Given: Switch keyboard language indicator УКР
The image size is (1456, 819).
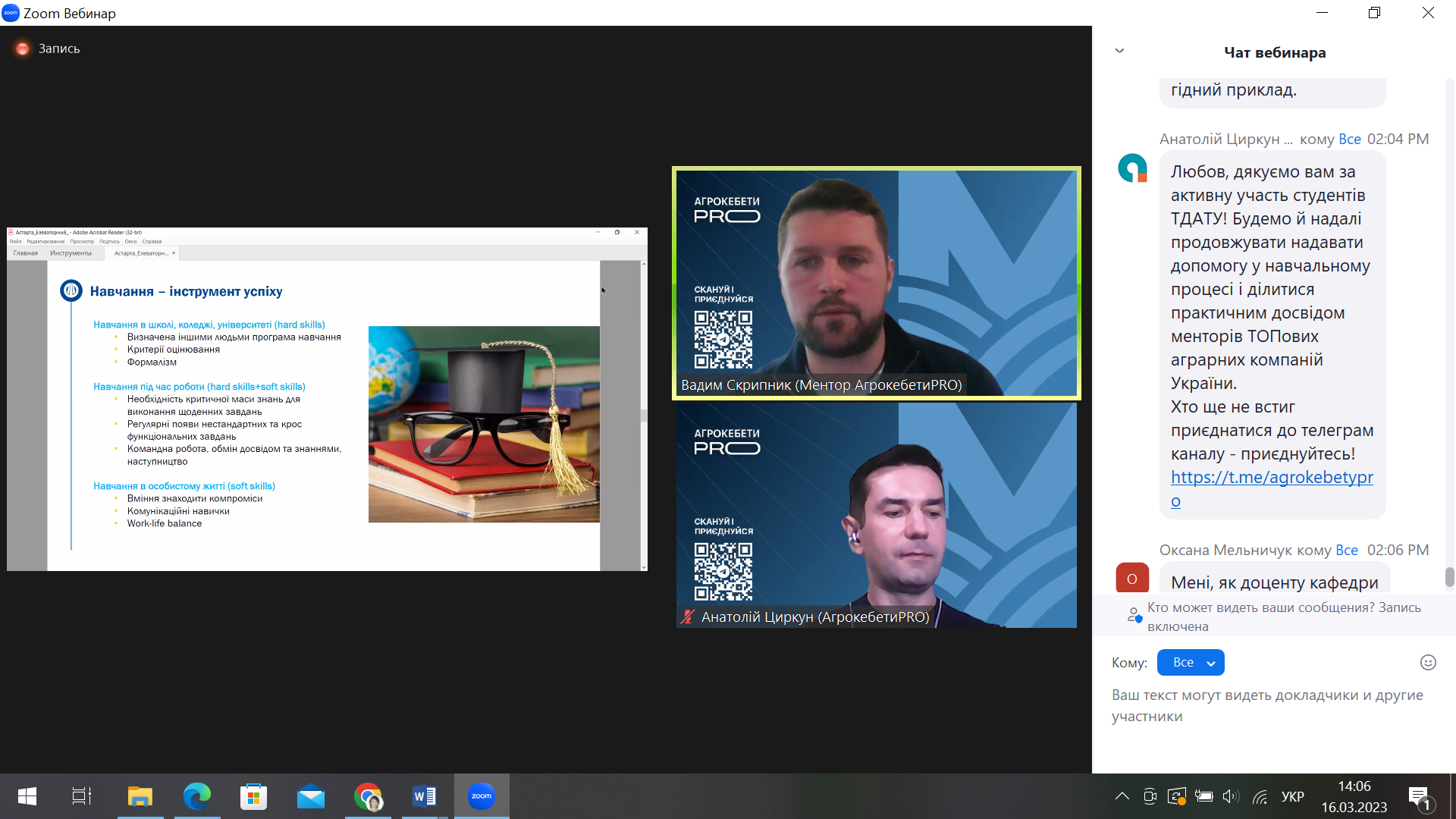Looking at the screenshot, I should tap(1292, 796).
